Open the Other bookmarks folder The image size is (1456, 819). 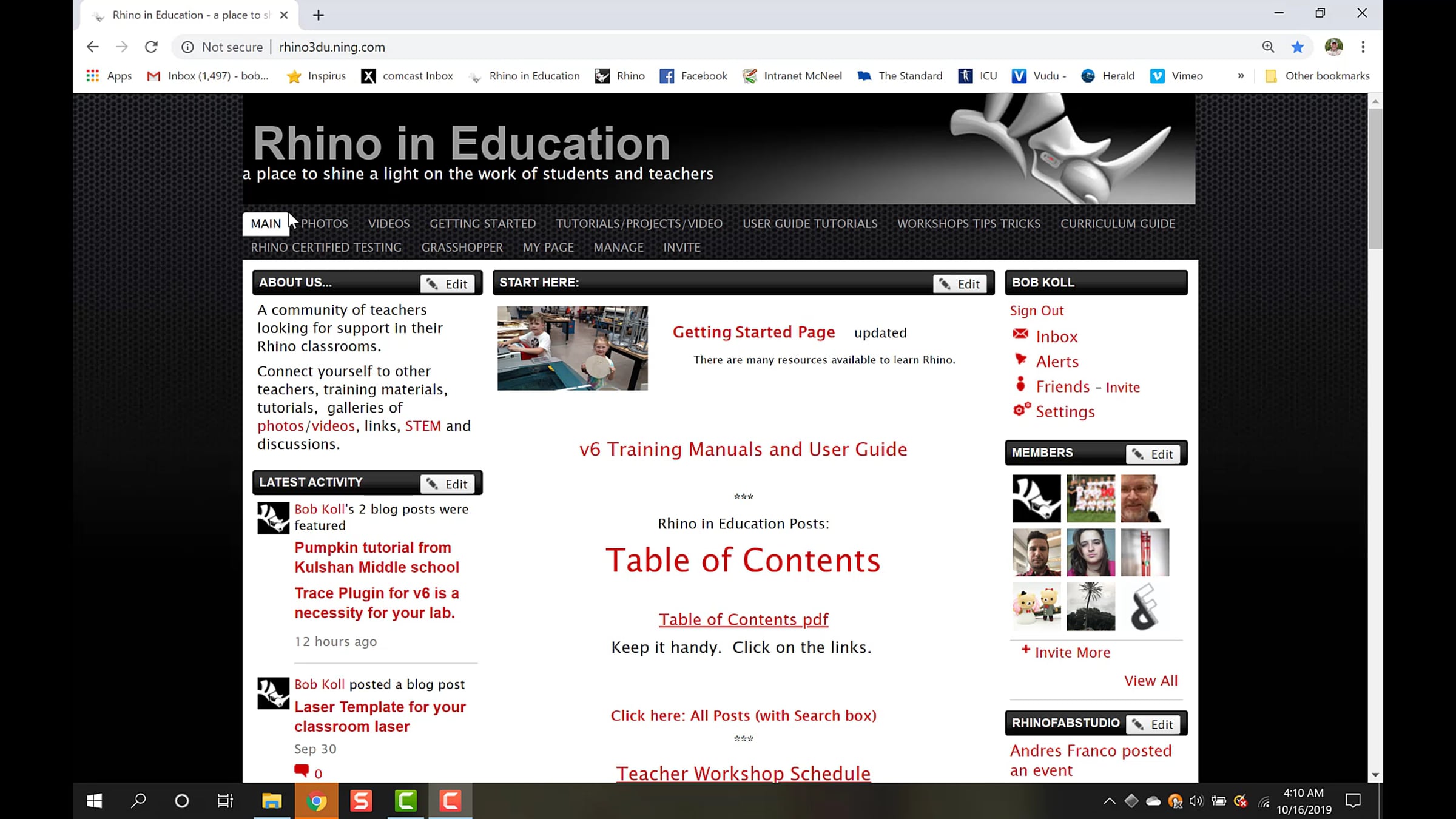(1317, 76)
